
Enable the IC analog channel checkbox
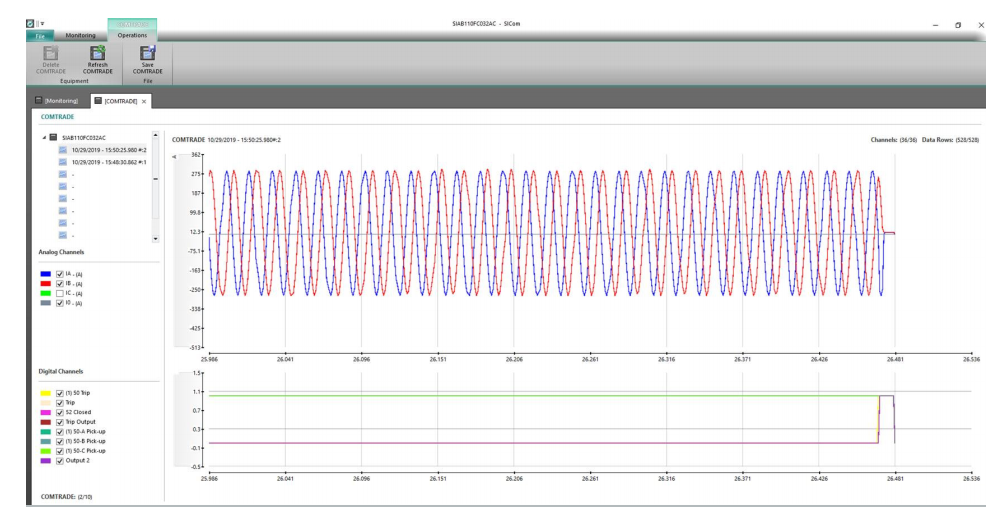tap(60, 293)
